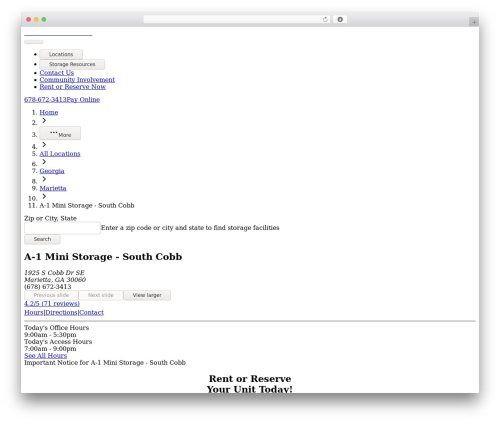500x423 pixels.
Task: Click the (678) 672-3413 phone text
Action: click(48, 287)
